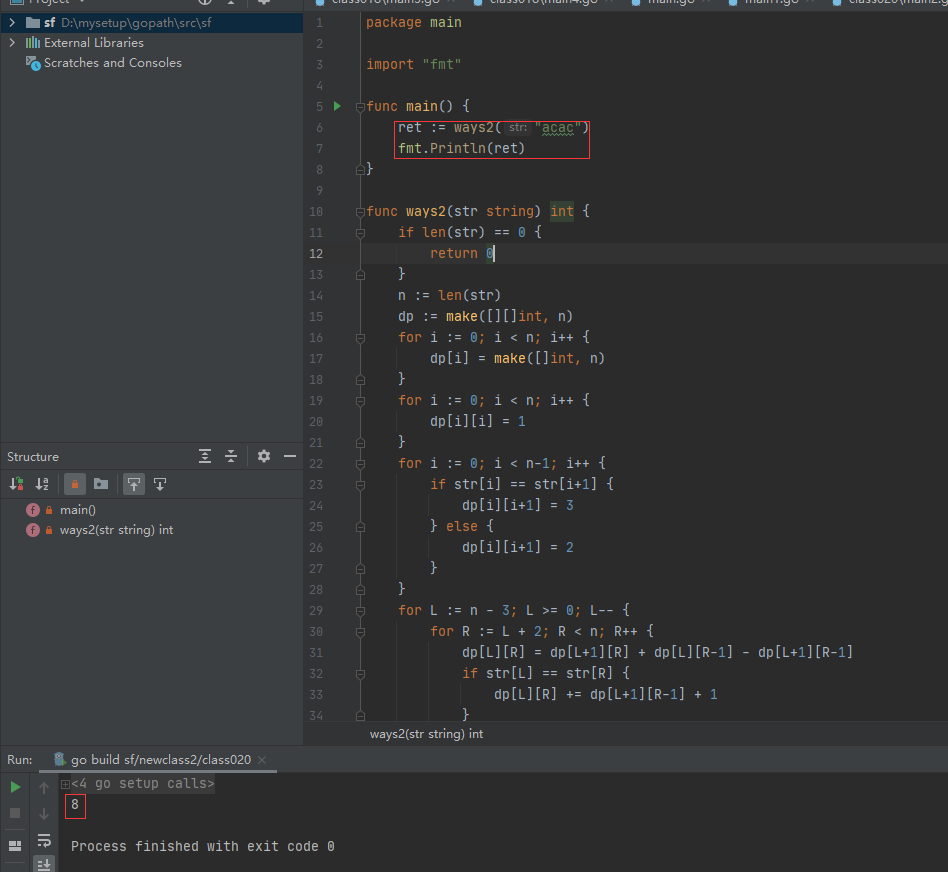
Task: Collapse all nodes in the Structure panel
Action: click(231, 457)
